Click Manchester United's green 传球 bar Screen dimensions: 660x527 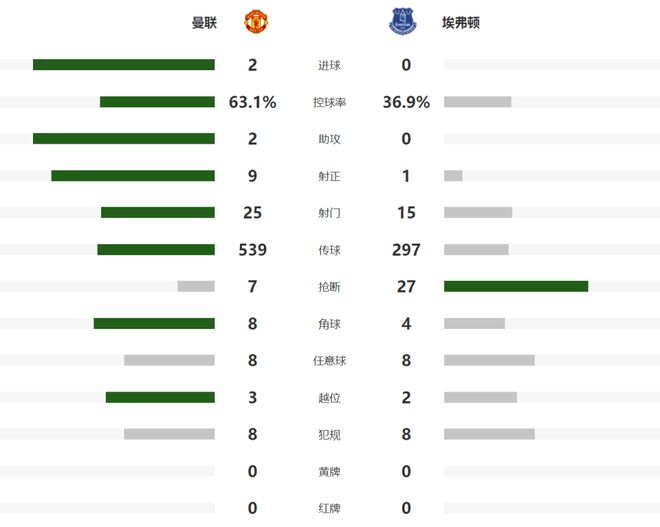coord(156,250)
